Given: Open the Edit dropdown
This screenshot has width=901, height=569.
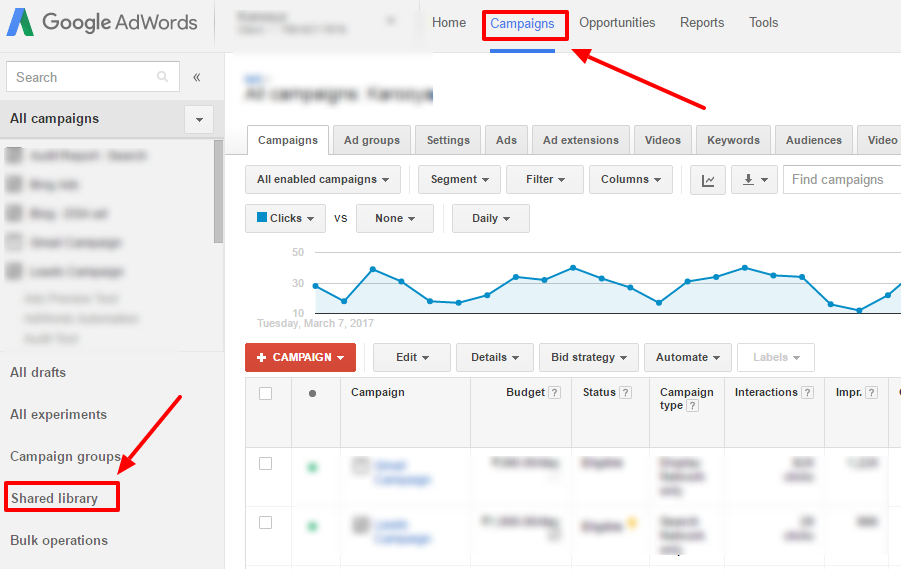Looking at the screenshot, I should [x=412, y=357].
